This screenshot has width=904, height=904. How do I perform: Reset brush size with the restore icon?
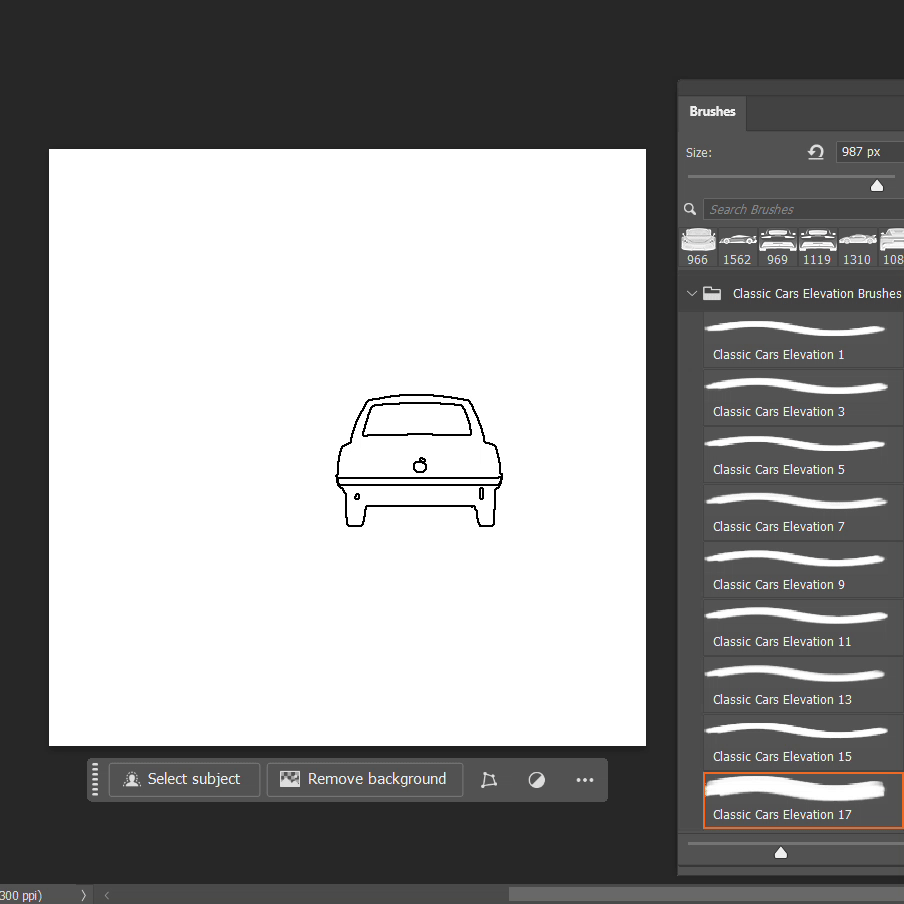(x=816, y=152)
